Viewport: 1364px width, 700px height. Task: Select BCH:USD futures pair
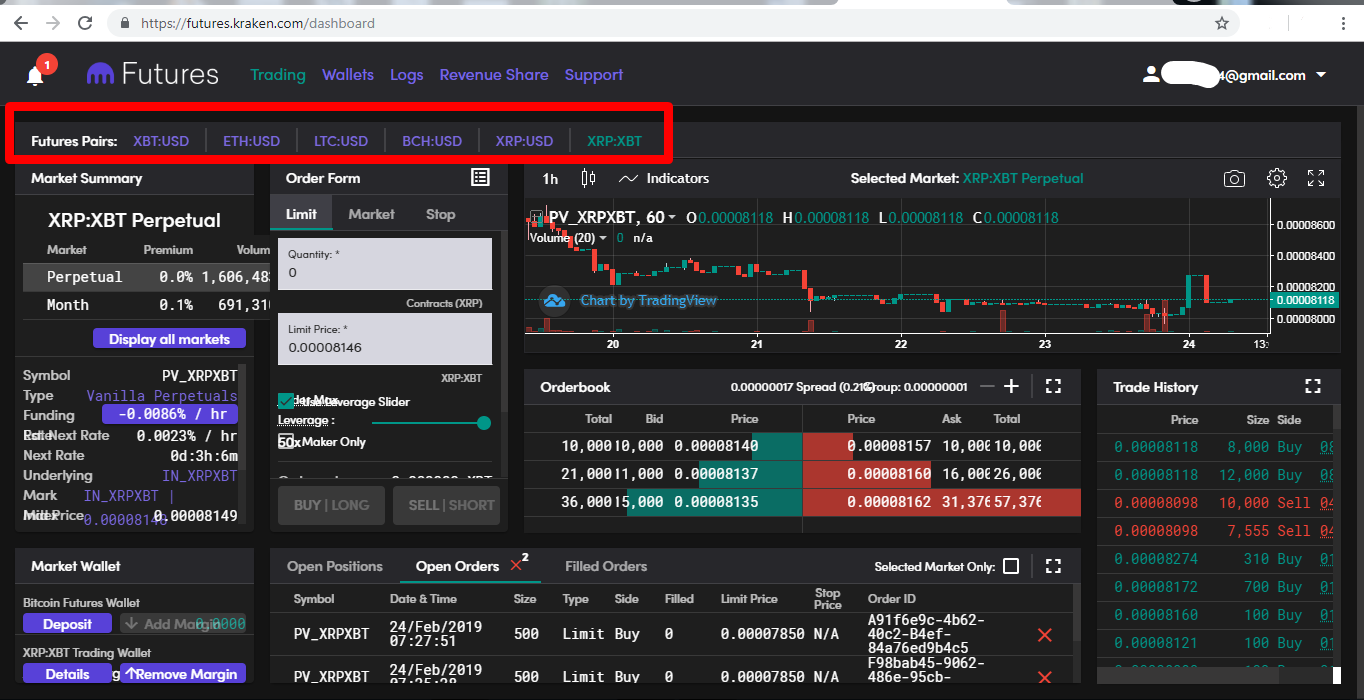coord(432,141)
